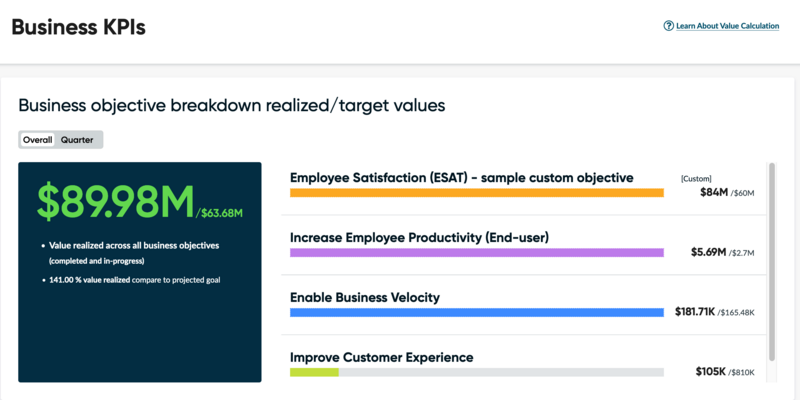Screen dimensions: 800x400
Task: Open Learn About Value Calculation link
Action: coord(728,26)
